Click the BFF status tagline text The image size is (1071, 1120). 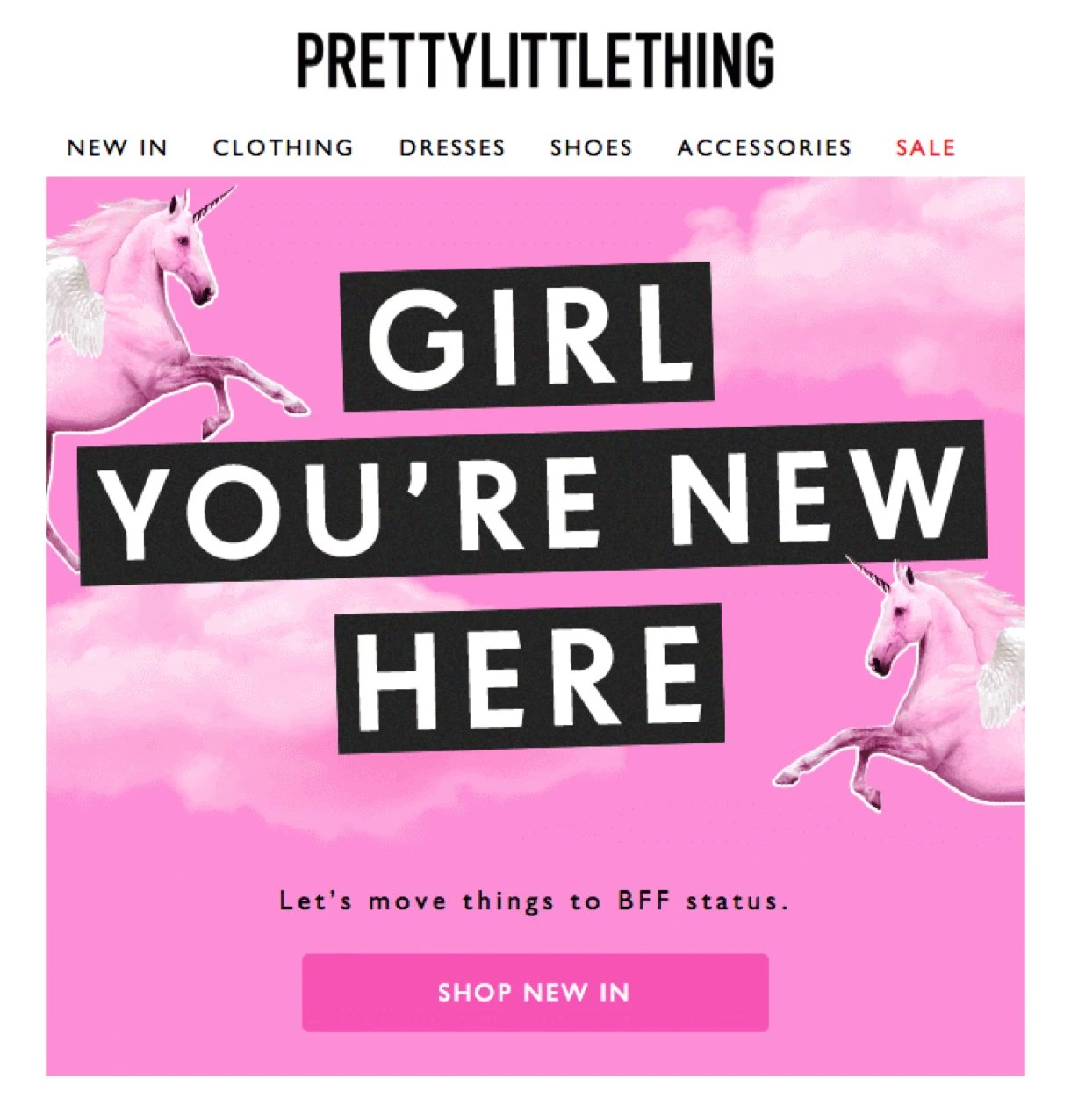[x=534, y=901]
